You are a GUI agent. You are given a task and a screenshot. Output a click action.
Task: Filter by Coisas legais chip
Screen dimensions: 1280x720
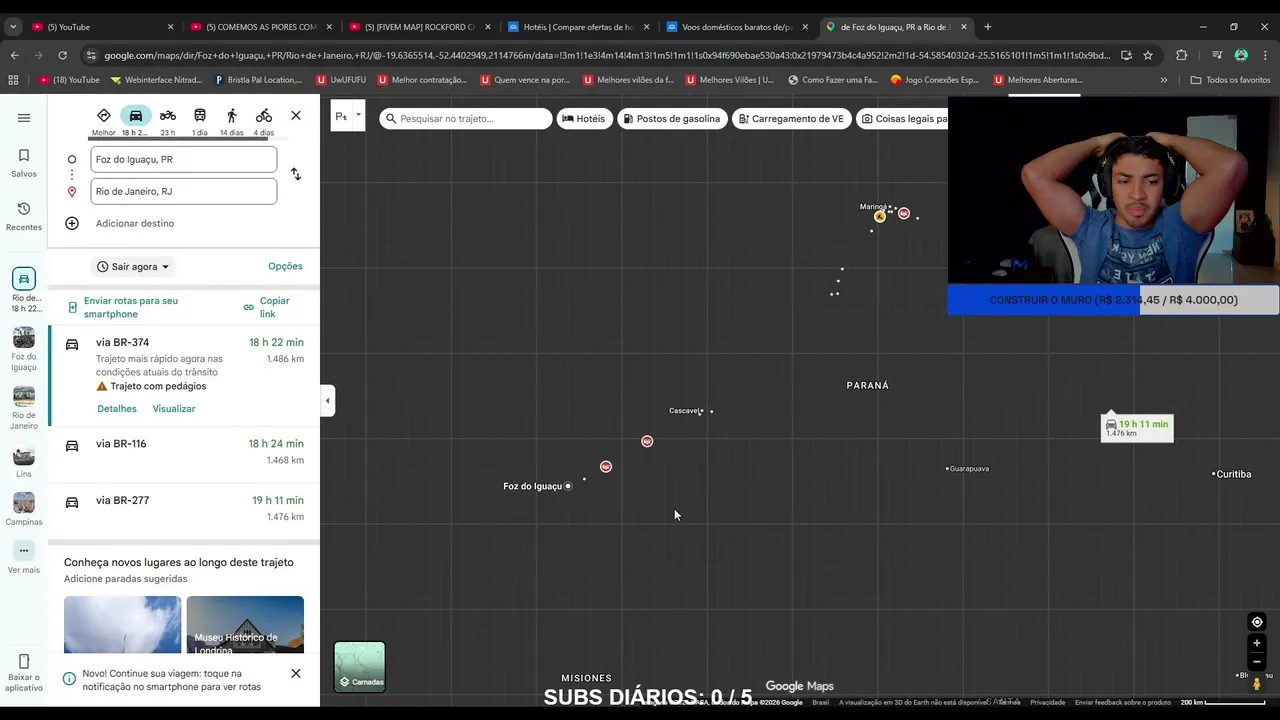pyautogui.click(x=903, y=118)
